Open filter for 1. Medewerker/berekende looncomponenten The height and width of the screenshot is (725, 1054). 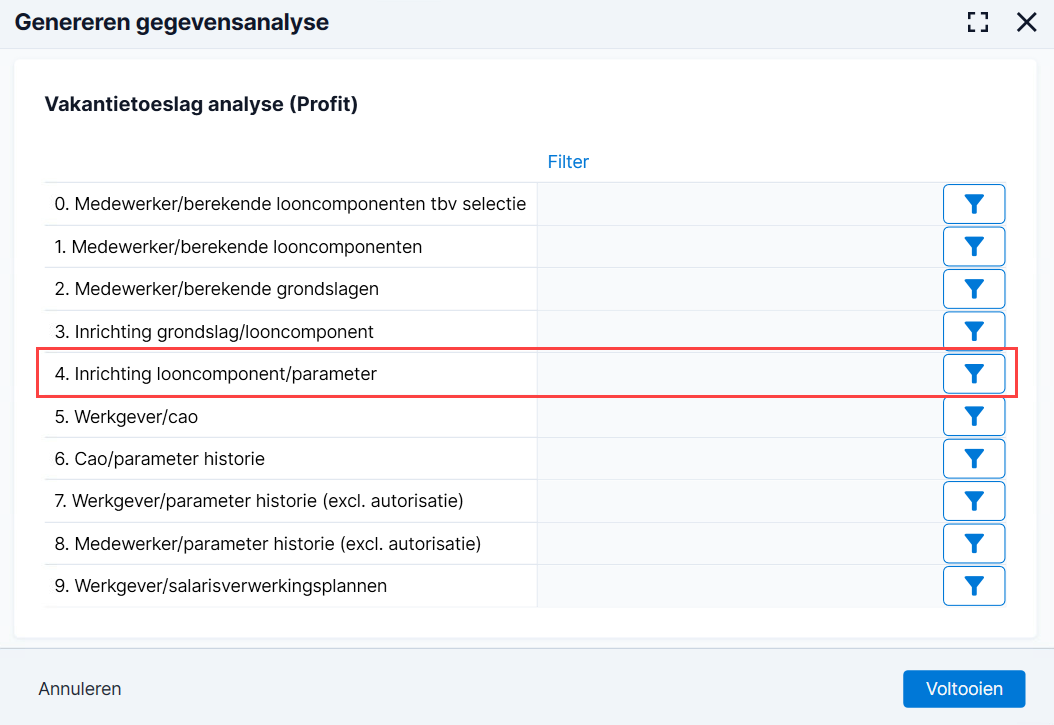click(973, 247)
